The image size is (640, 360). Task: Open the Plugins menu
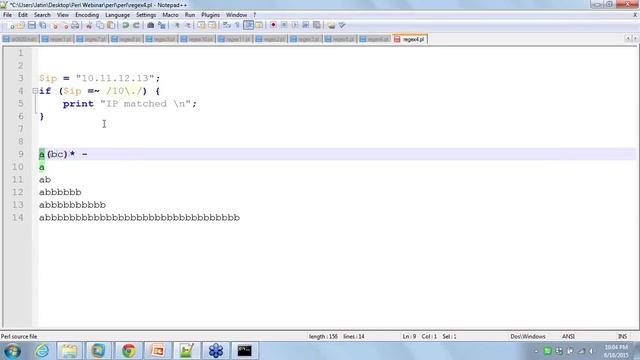pyautogui.click(x=210, y=15)
